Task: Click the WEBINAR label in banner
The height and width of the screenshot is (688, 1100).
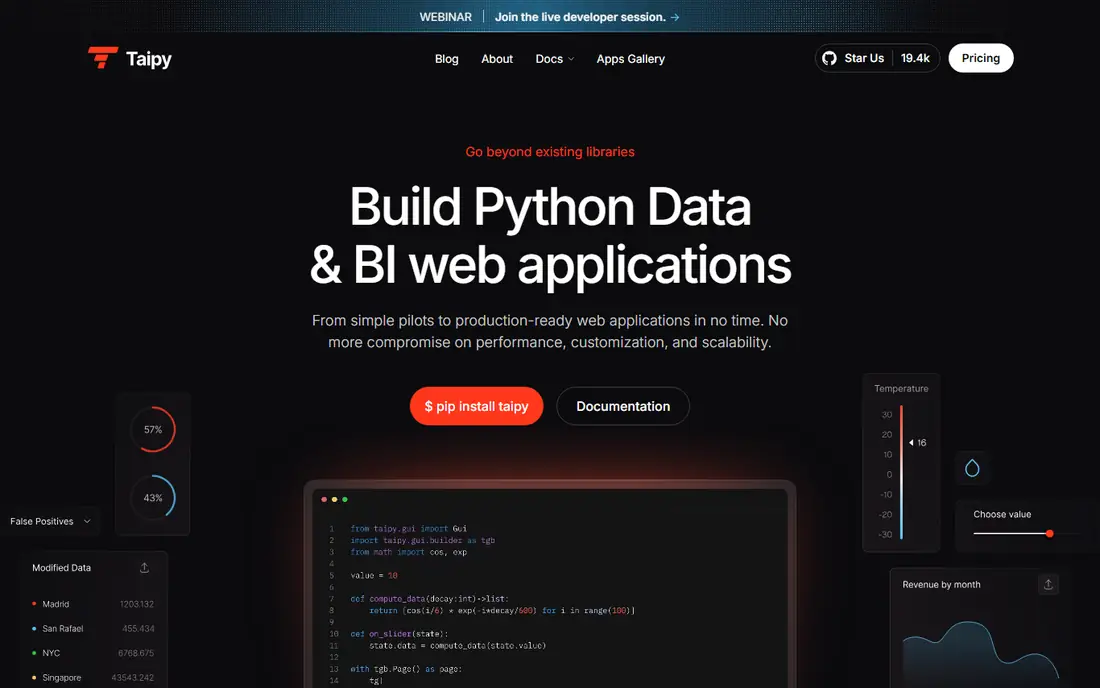Action: pos(445,17)
